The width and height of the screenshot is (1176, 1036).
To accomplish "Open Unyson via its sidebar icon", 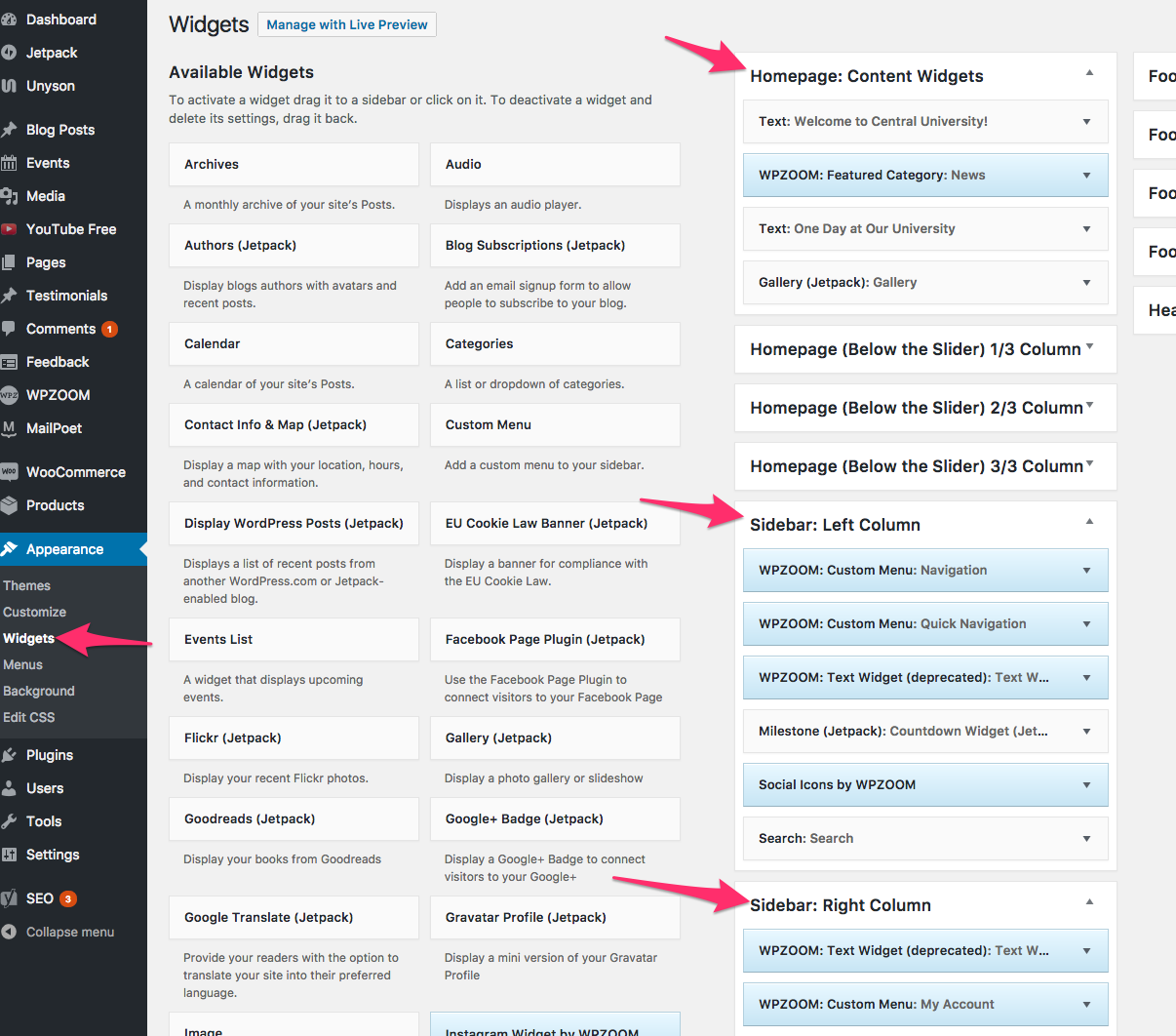I will 9,86.
